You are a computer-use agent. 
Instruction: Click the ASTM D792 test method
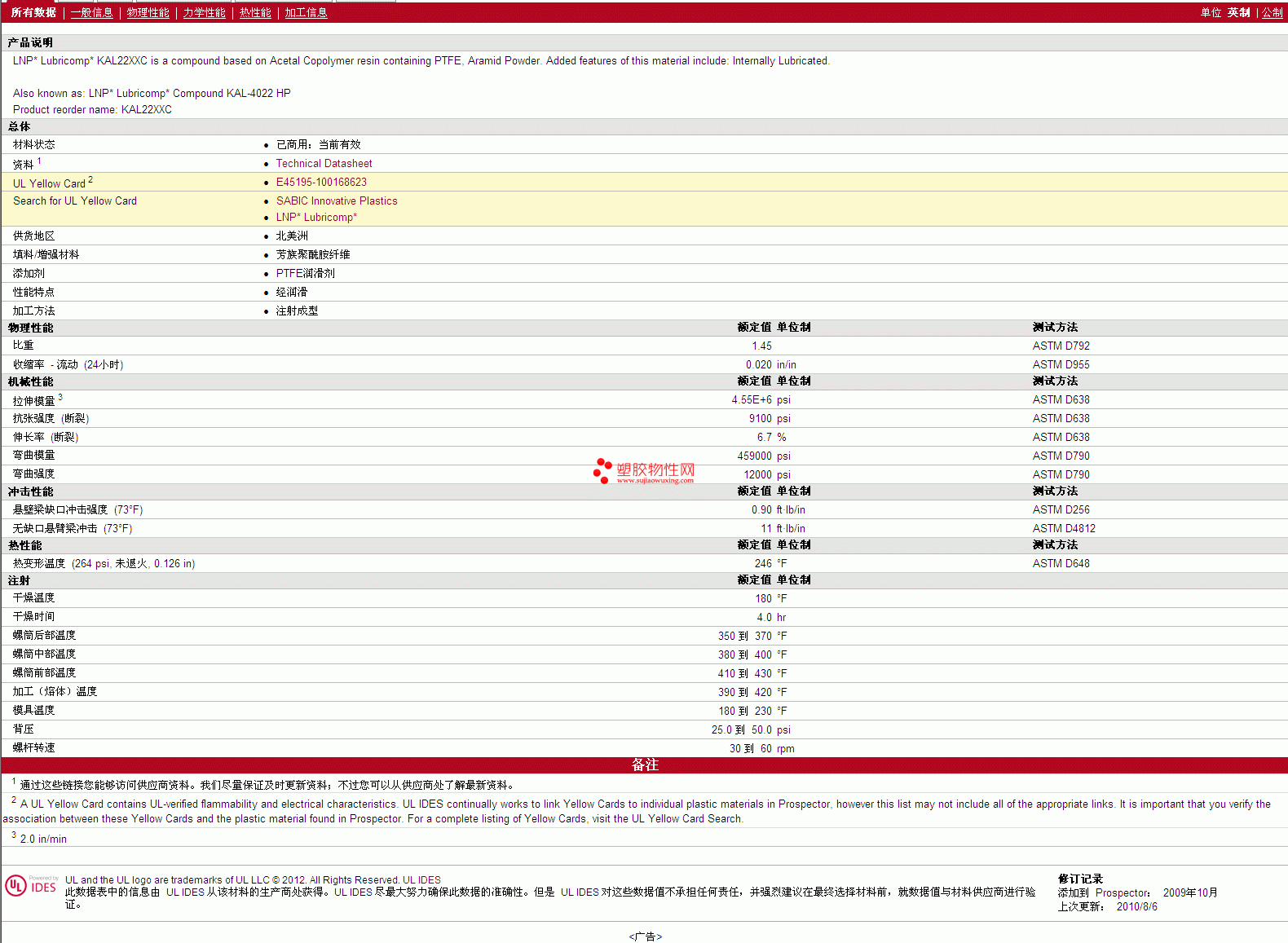click(x=1061, y=346)
